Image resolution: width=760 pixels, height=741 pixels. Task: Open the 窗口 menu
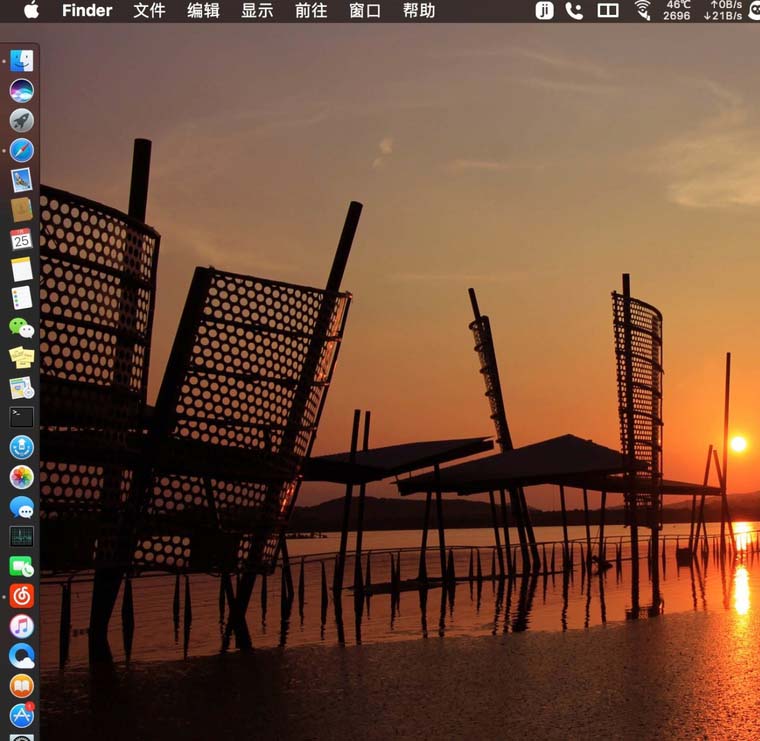pos(365,11)
